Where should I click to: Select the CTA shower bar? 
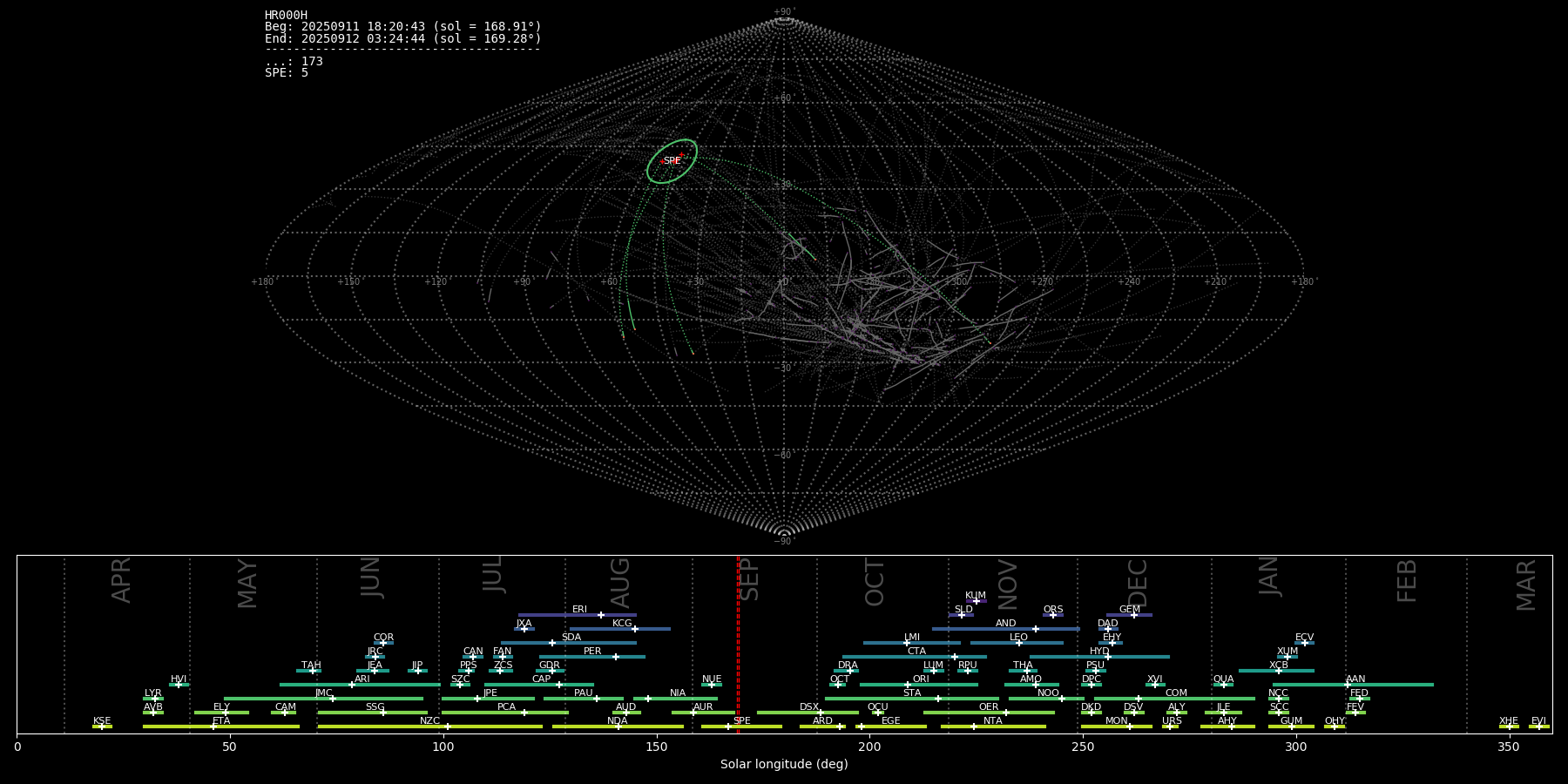coord(915,657)
